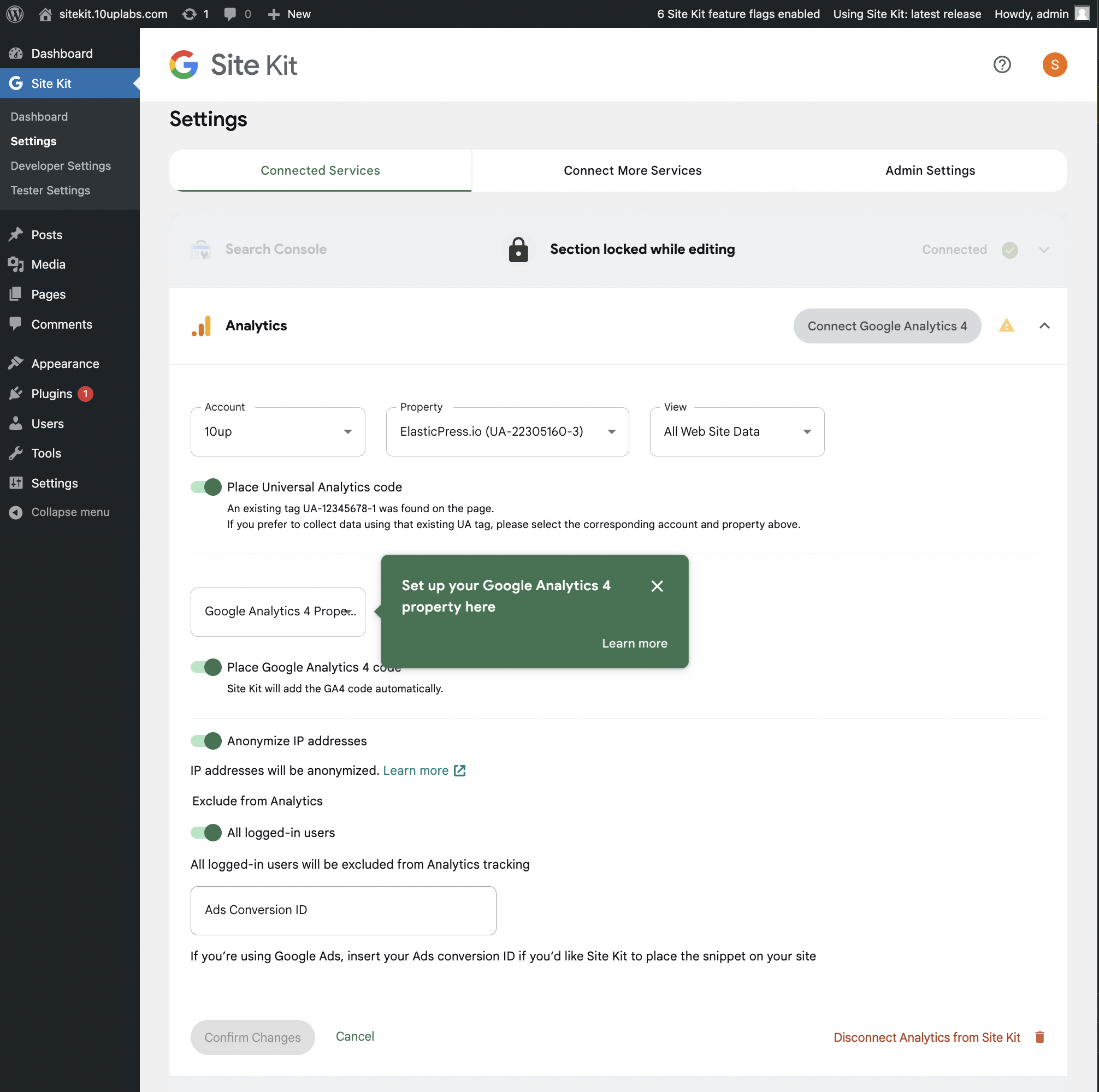Viewport: 1099px width, 1092px height.
Task: Click the Google G logo in header
Action: (x=184, y=65)
